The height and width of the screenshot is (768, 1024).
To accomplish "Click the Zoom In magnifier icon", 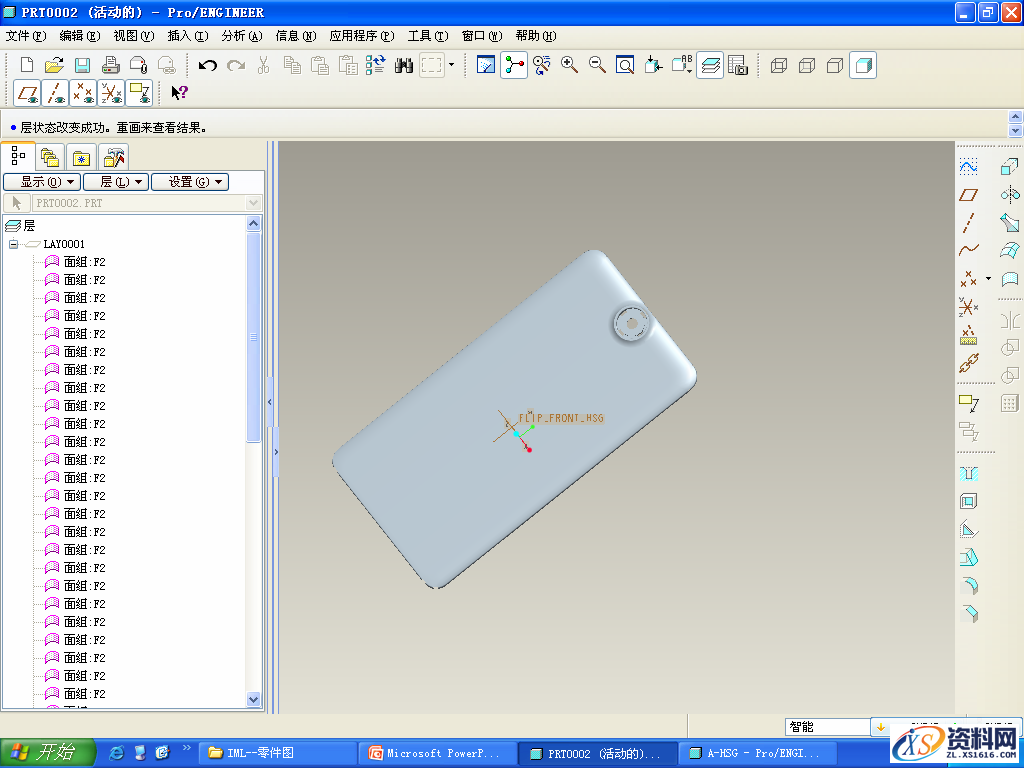I will pyautogui.click(x=570, y=65).
